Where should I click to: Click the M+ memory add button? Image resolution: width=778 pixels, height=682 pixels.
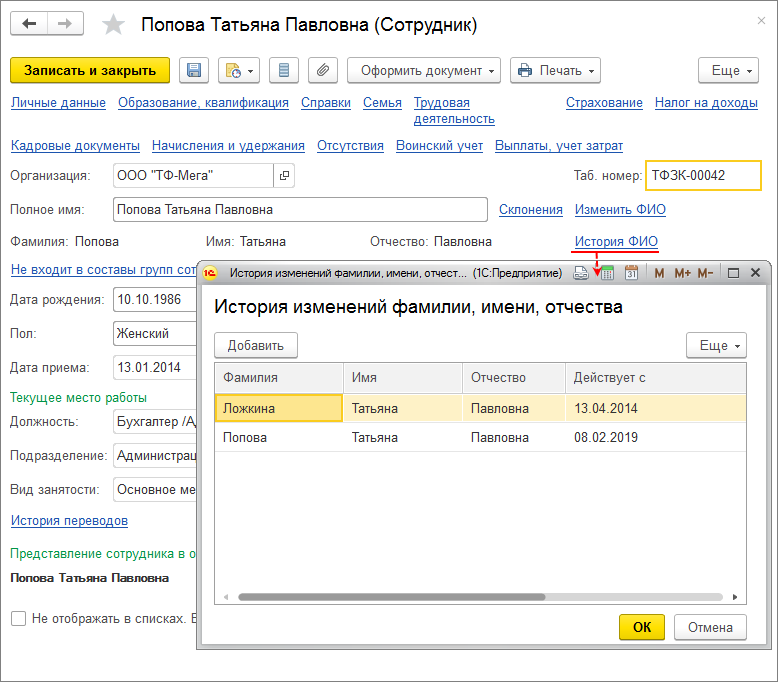point(683,272)
